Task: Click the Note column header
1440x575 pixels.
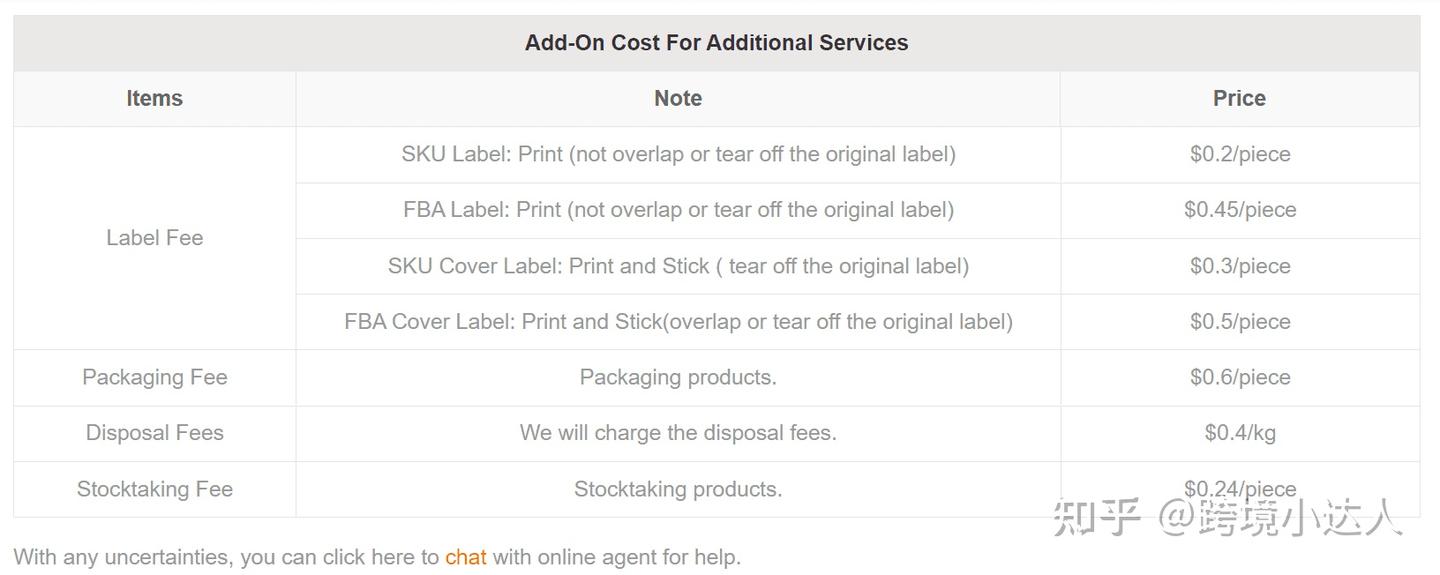Action: [677, 98]
